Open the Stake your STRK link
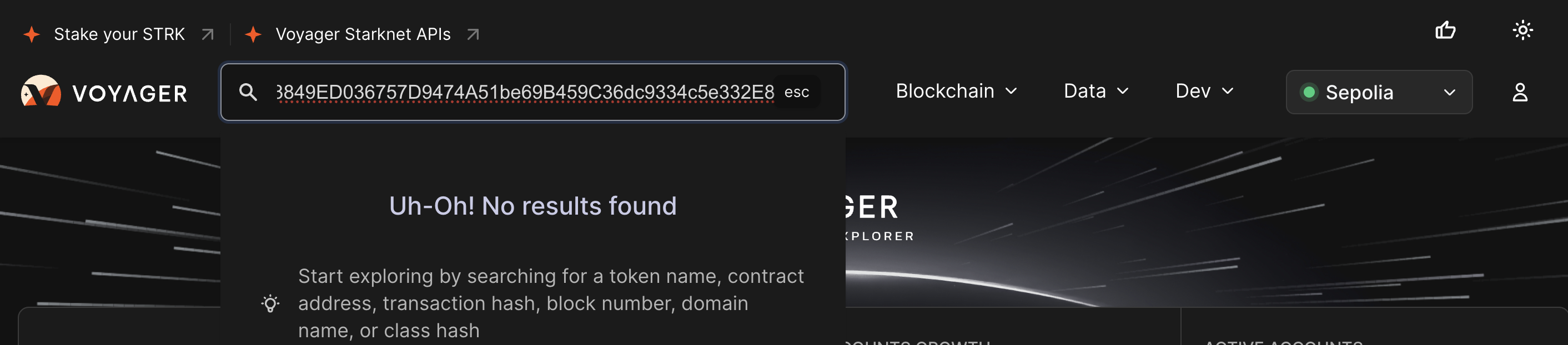The width and height of the screenshot is (1568, 345). (x=119, y=33)
